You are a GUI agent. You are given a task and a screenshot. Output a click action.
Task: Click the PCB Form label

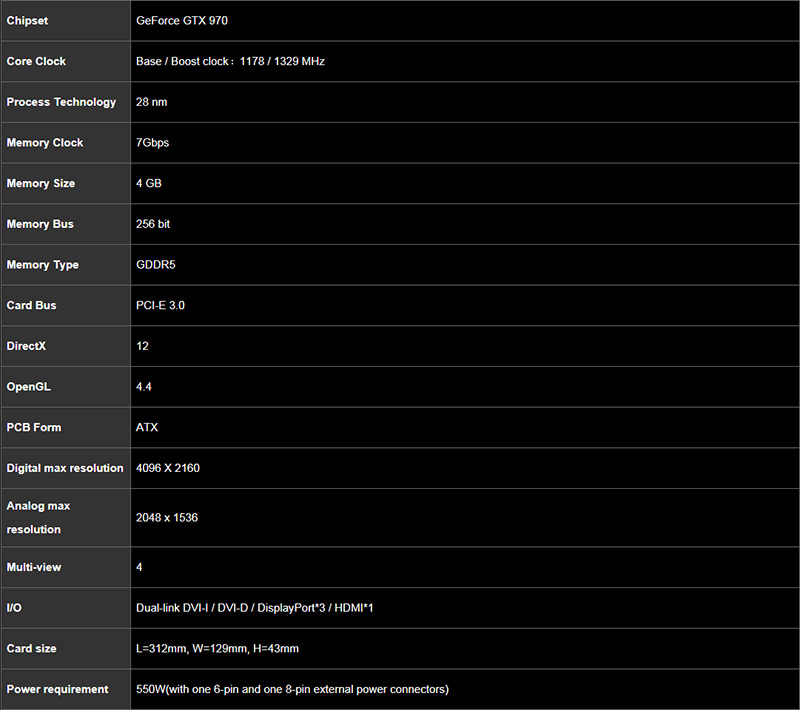click(34, 427)
